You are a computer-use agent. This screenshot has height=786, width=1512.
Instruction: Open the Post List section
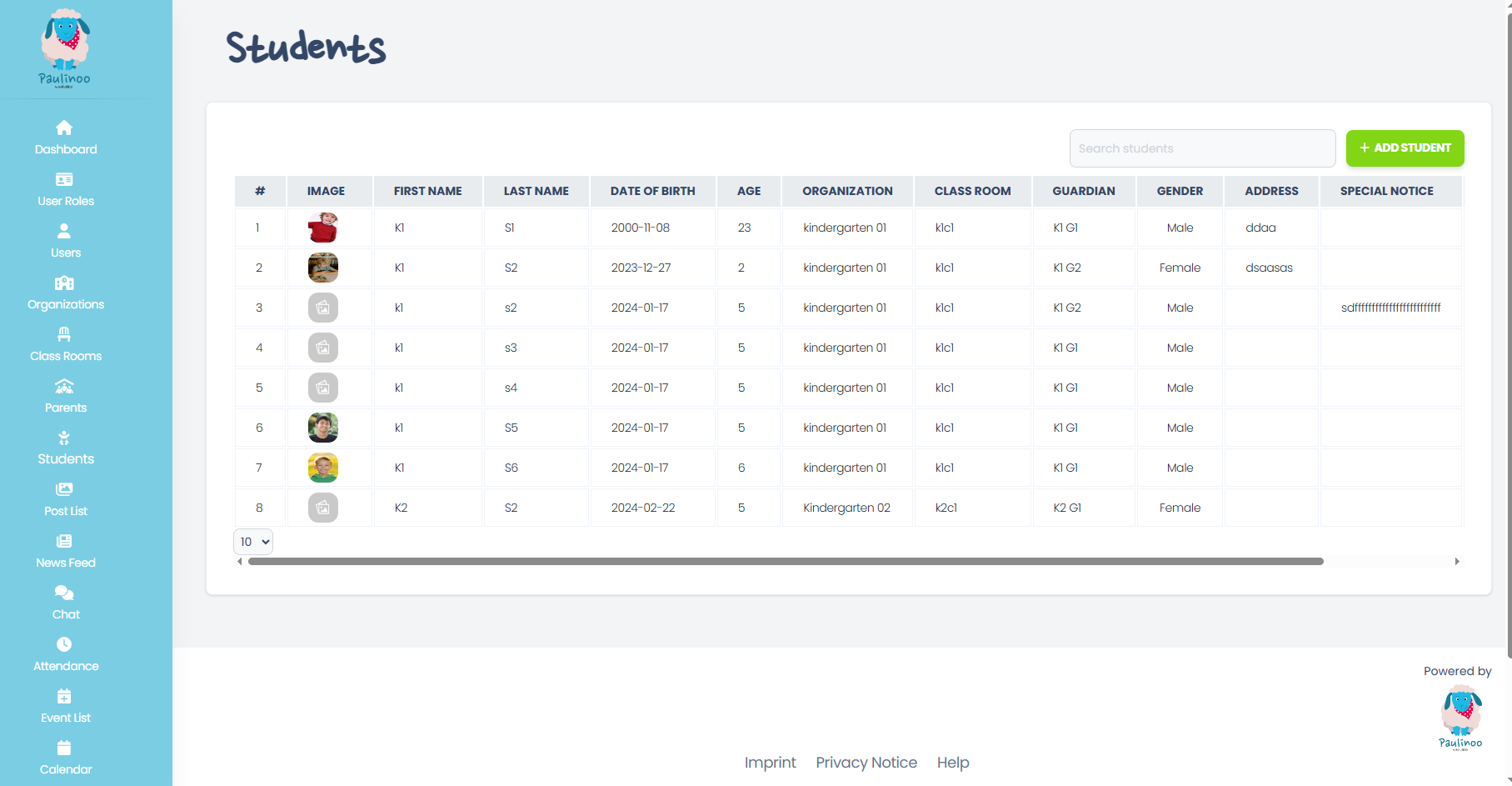pyautogui.click(x=65, y=499)
